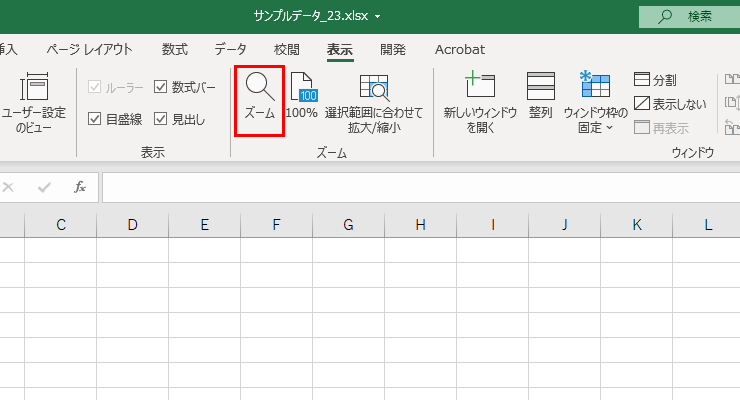
Task: Click the 分割 split window button
Action: pos(654,79)
